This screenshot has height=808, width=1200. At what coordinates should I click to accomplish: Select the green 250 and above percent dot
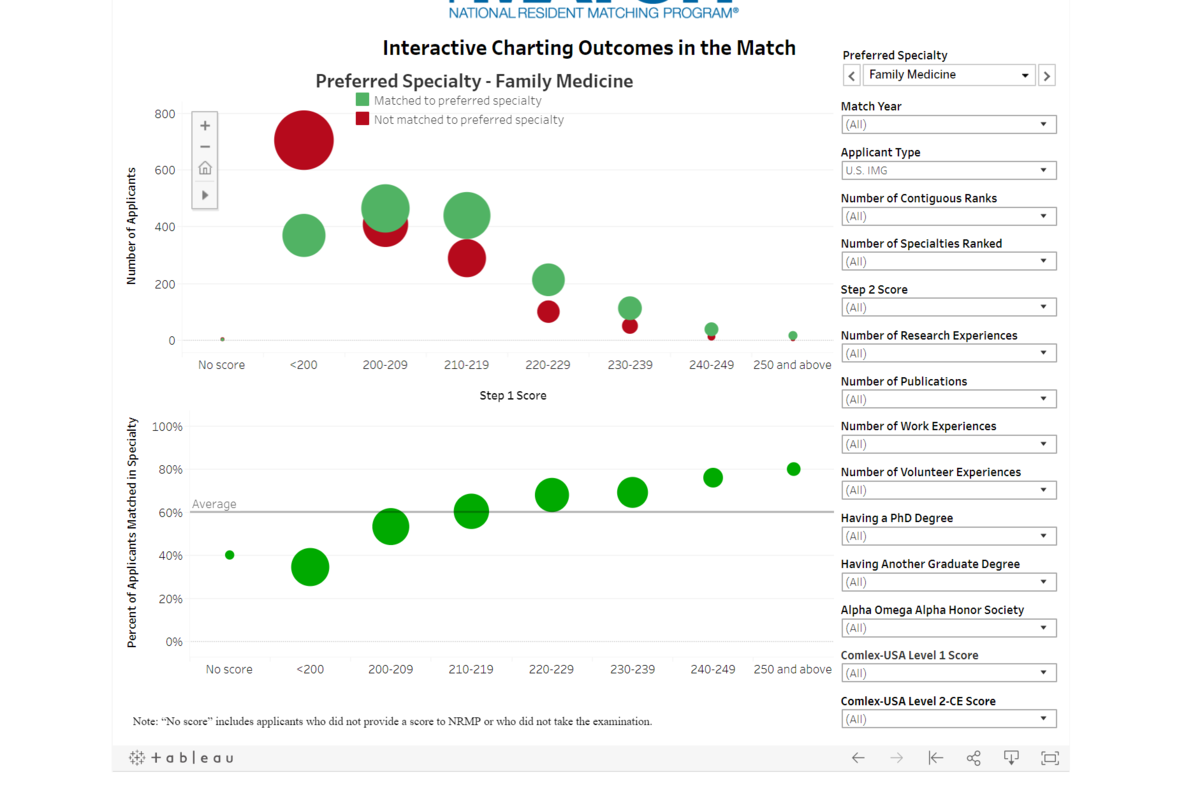(x=794, y=469)
